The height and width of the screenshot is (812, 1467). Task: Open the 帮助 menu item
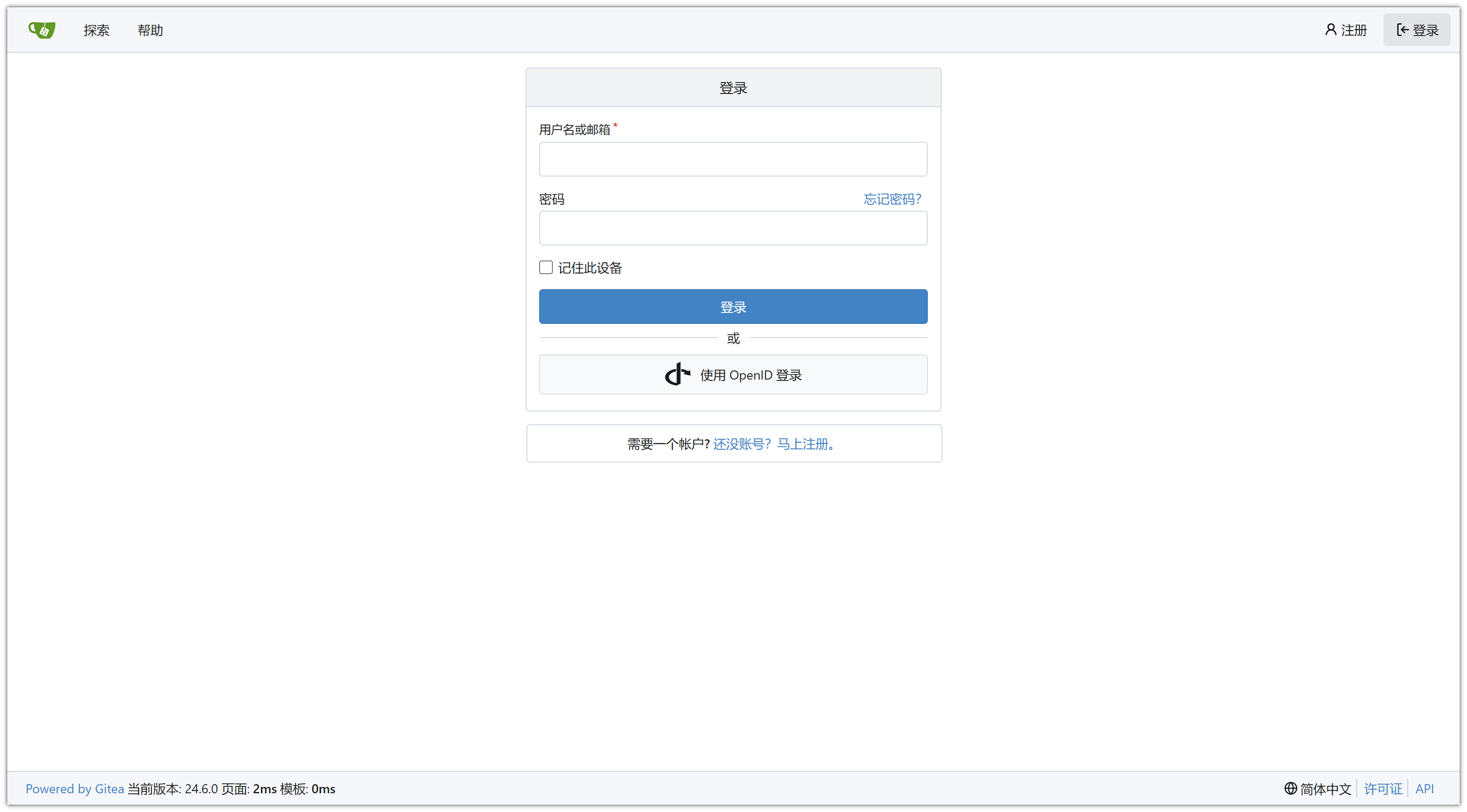pos(151,30)
